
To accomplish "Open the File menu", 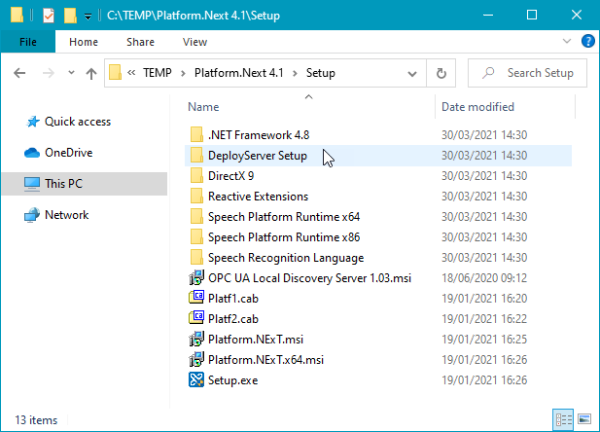I will pyautogui.click(x=28, y=42).
